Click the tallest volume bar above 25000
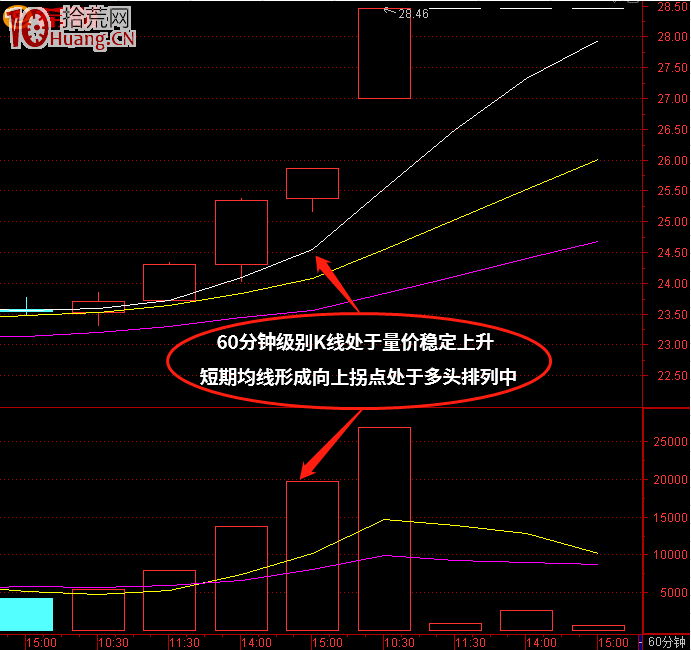The width and height of the screenshot is (691, 650). [384, 529]
